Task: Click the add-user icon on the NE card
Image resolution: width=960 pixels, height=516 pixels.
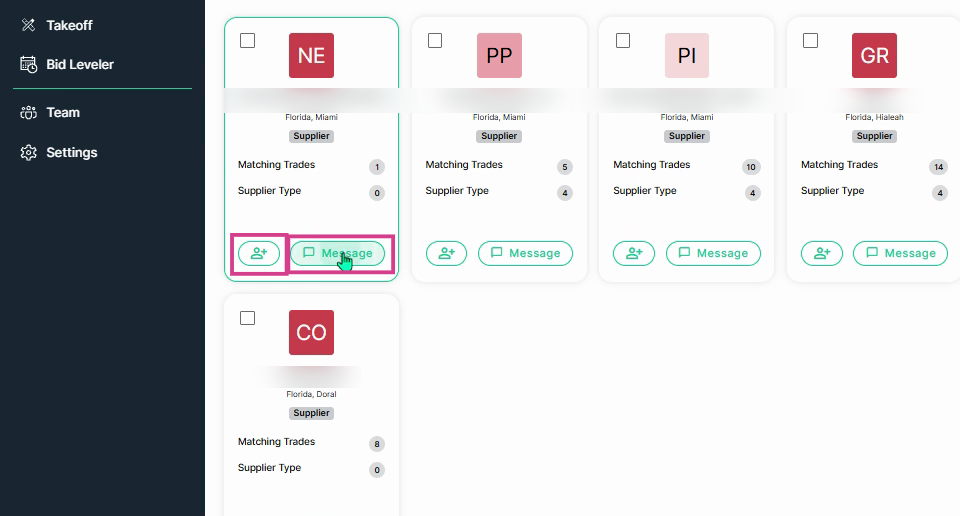Action: click(x=259, y=253)
